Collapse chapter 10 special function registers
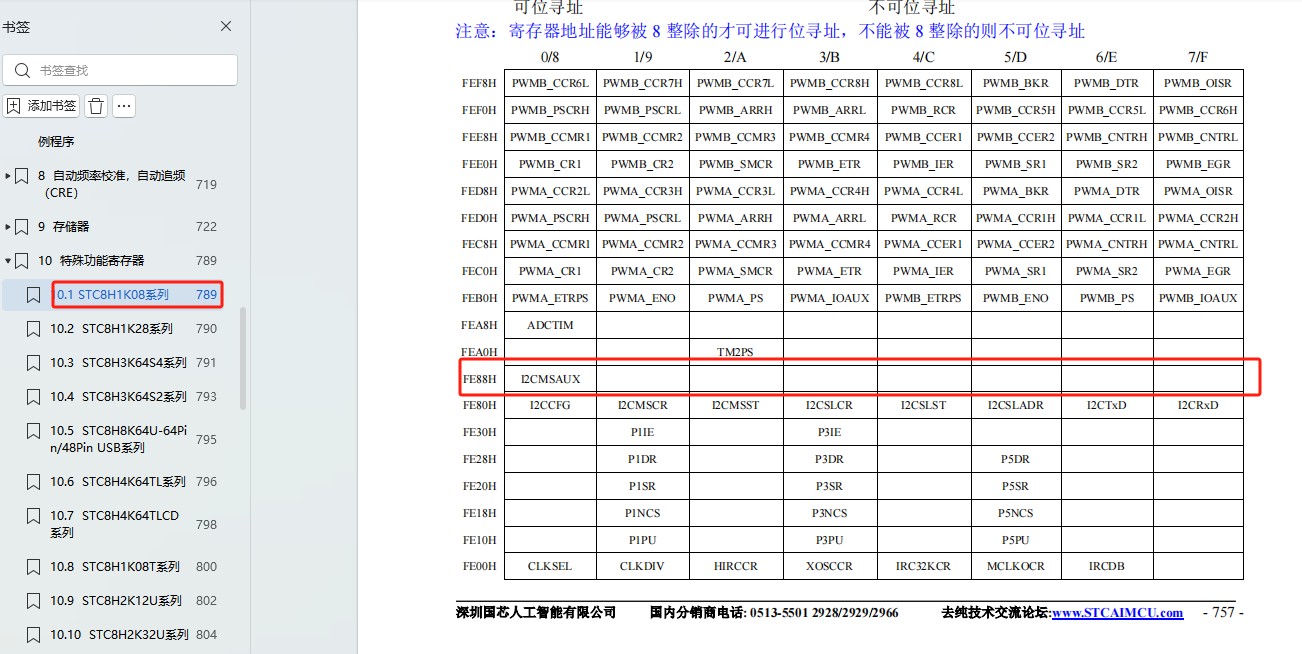Viewport: 1302px width, 654px height. pyautogui.click(x=8, y=260)
